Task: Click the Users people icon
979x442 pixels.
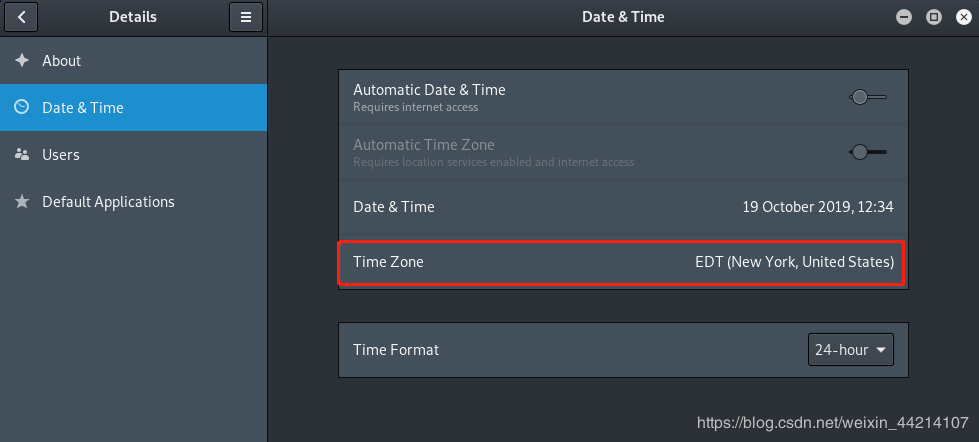Action: [22, 155]
